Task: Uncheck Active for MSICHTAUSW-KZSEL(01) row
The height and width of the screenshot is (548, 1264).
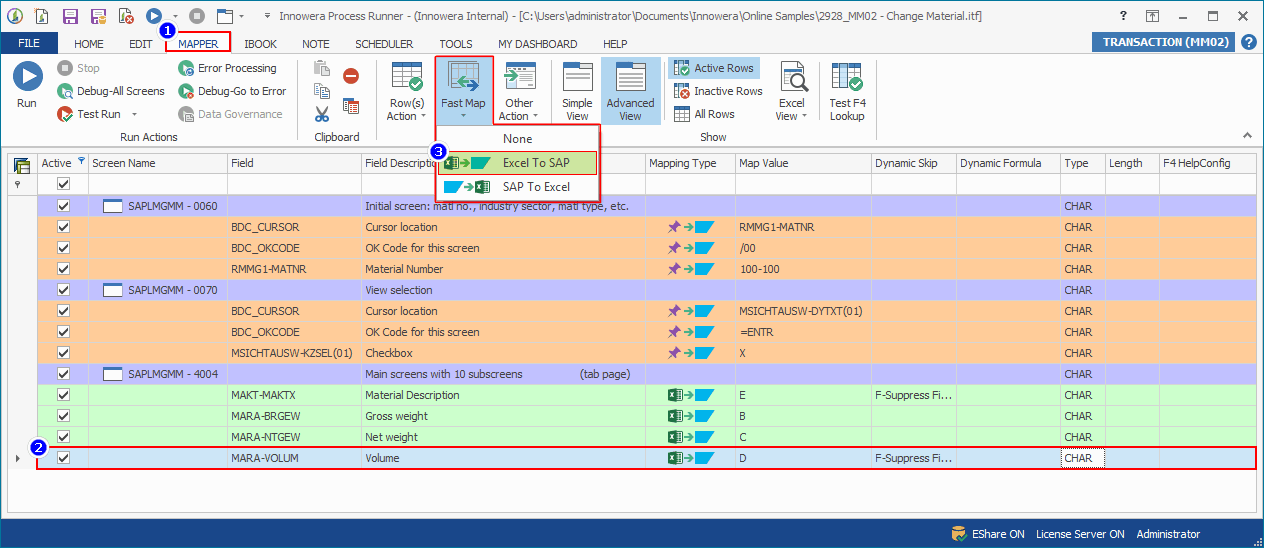Action: point(64,353)
